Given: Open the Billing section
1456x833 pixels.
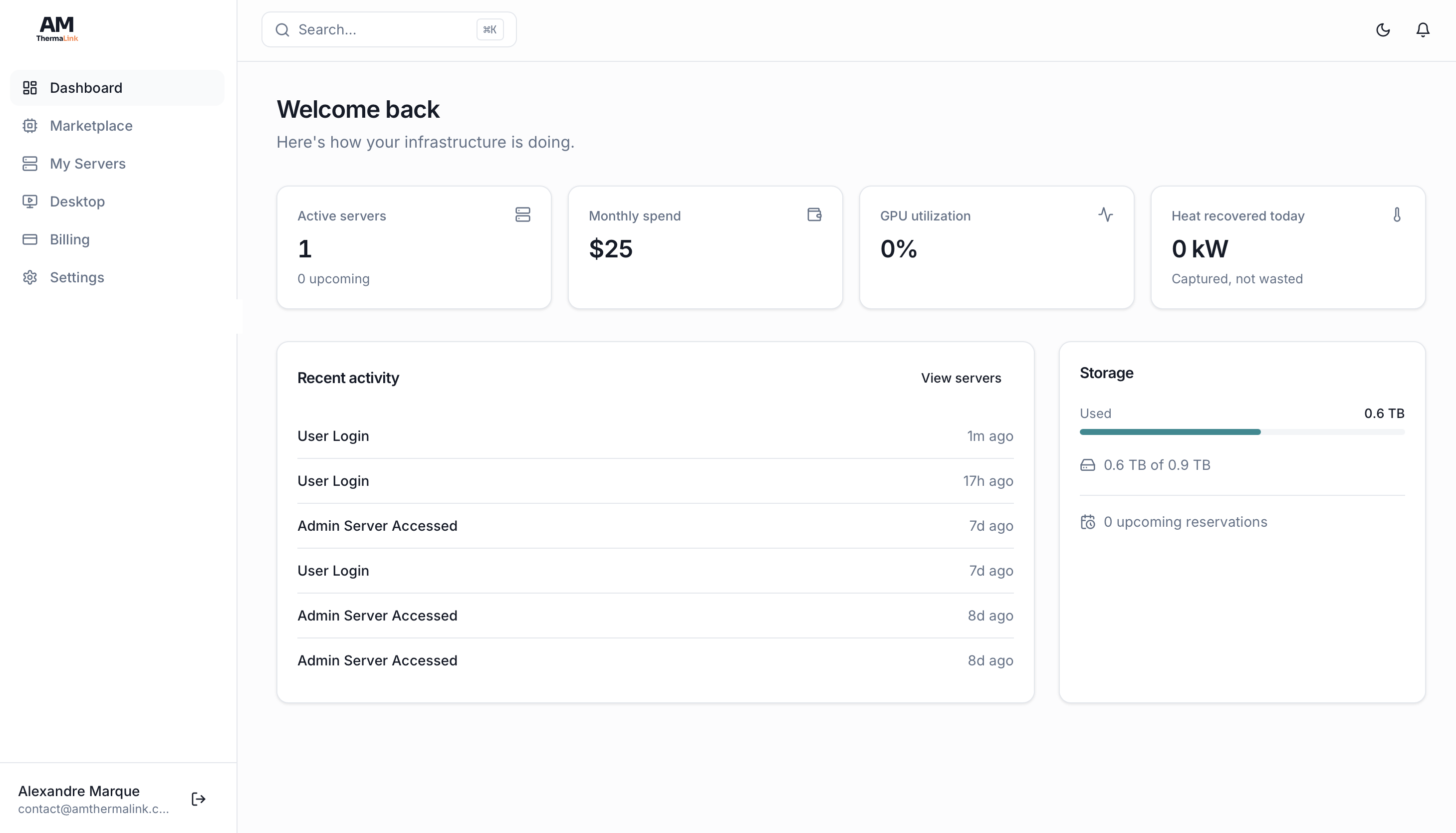Looking at the screenshot, I should coord(117,239).
